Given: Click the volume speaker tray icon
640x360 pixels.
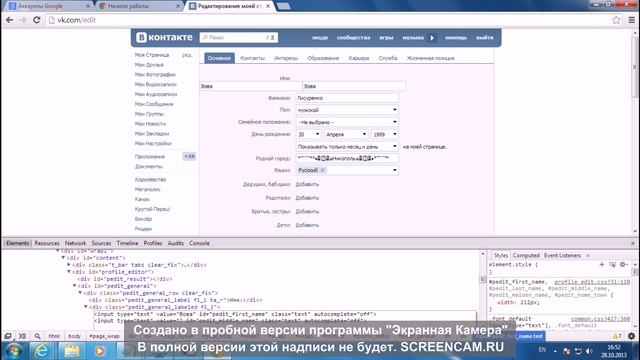Looking at the screenshot, I should [589, 351].
